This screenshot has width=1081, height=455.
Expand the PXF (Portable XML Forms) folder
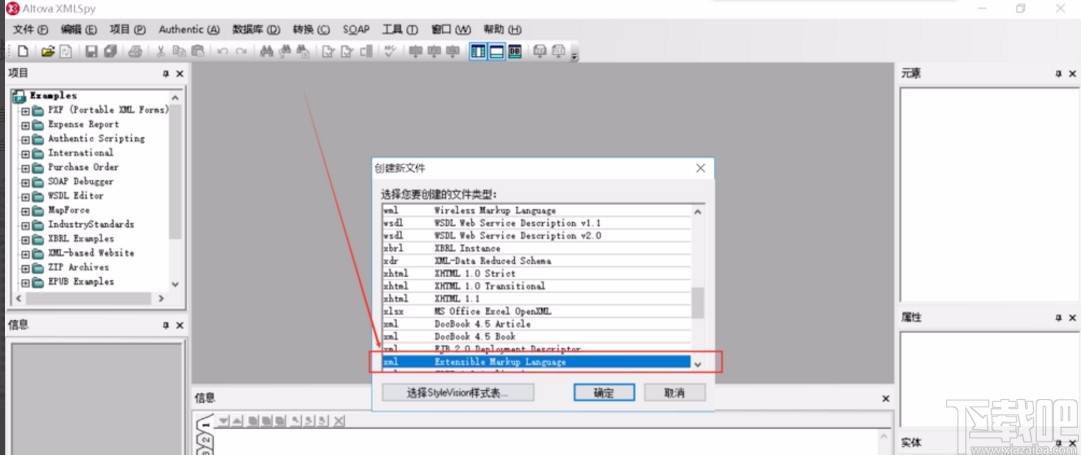coord(26,110)
